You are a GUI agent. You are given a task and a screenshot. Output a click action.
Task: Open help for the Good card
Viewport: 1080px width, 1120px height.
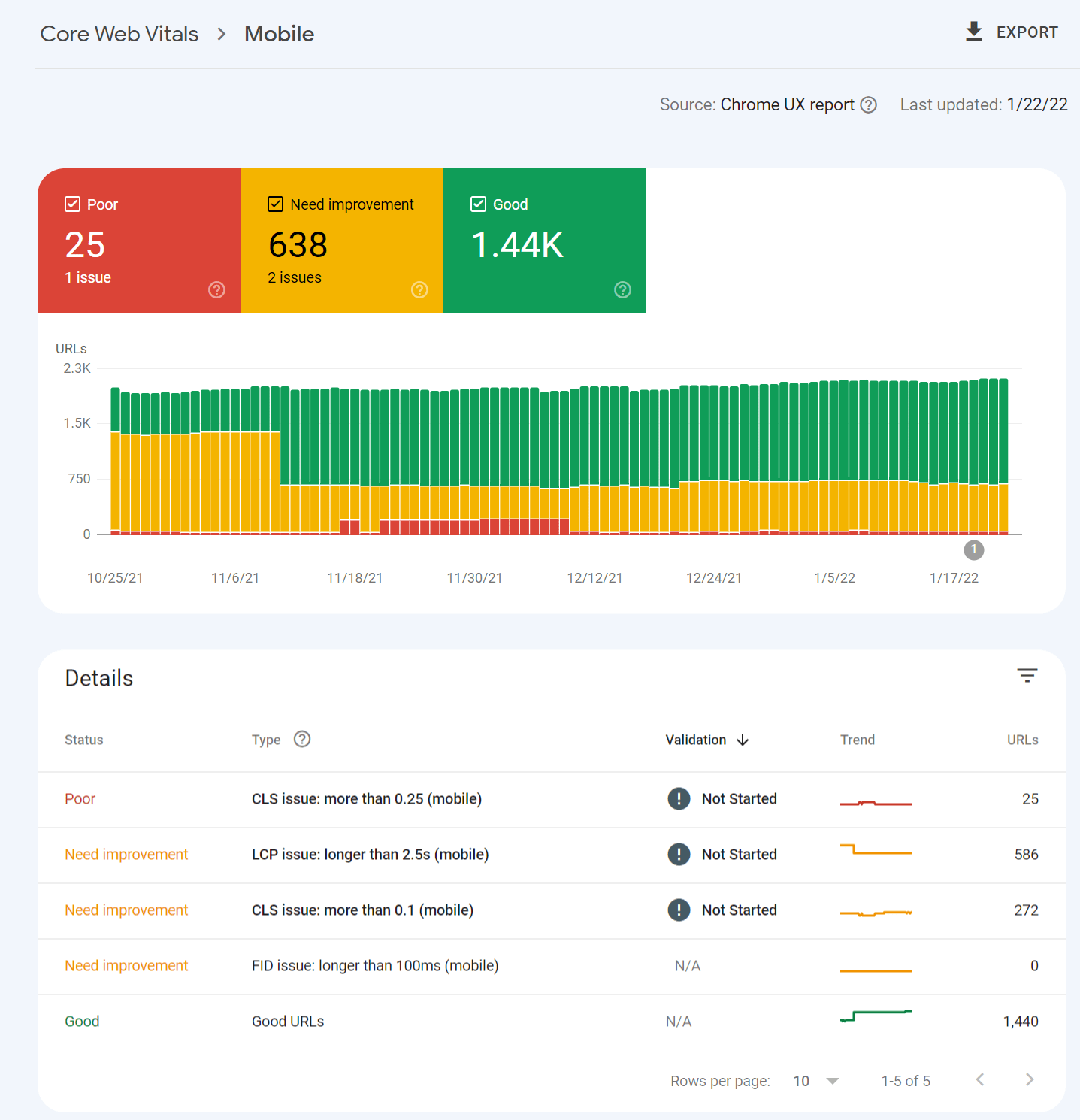click(622, 289)
